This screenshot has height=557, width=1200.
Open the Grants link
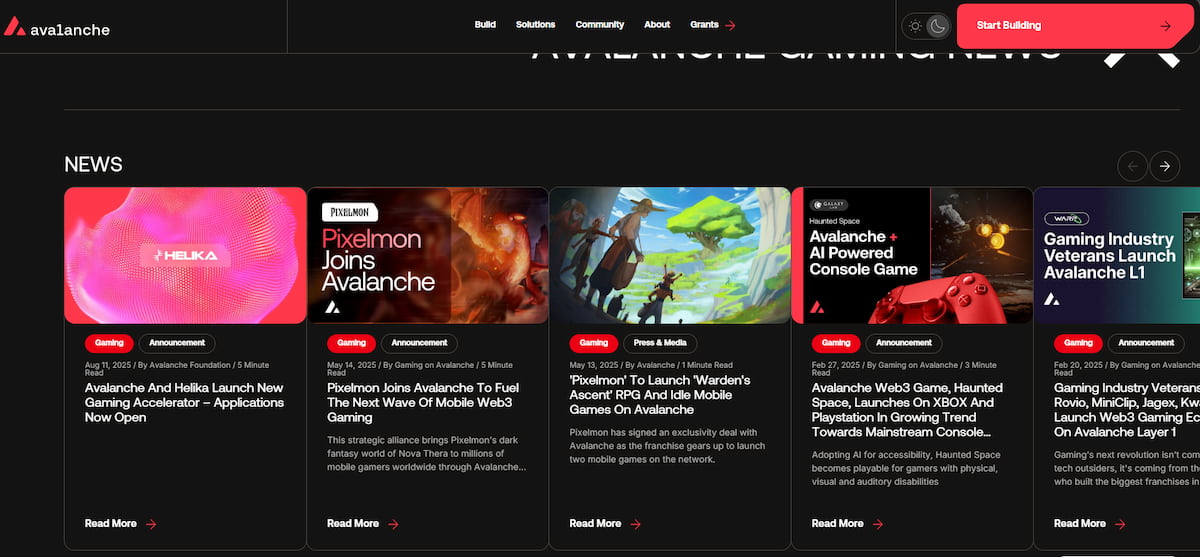(x=704, y=25)
